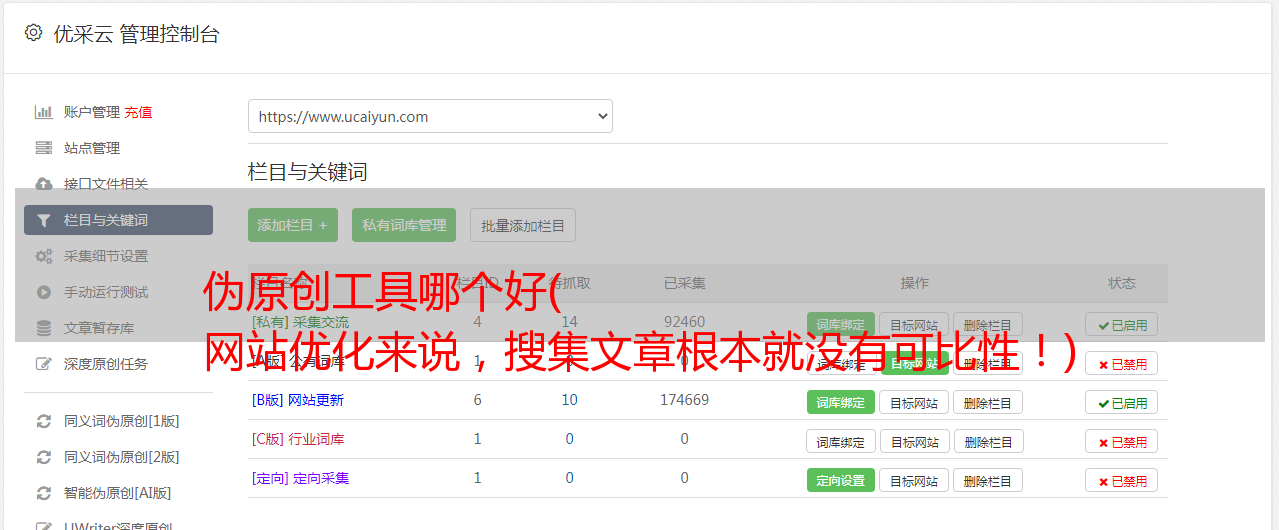Toggle 已启用 status for 网站更新 row
1279x530 pixels.
[x=1121, y=402]
